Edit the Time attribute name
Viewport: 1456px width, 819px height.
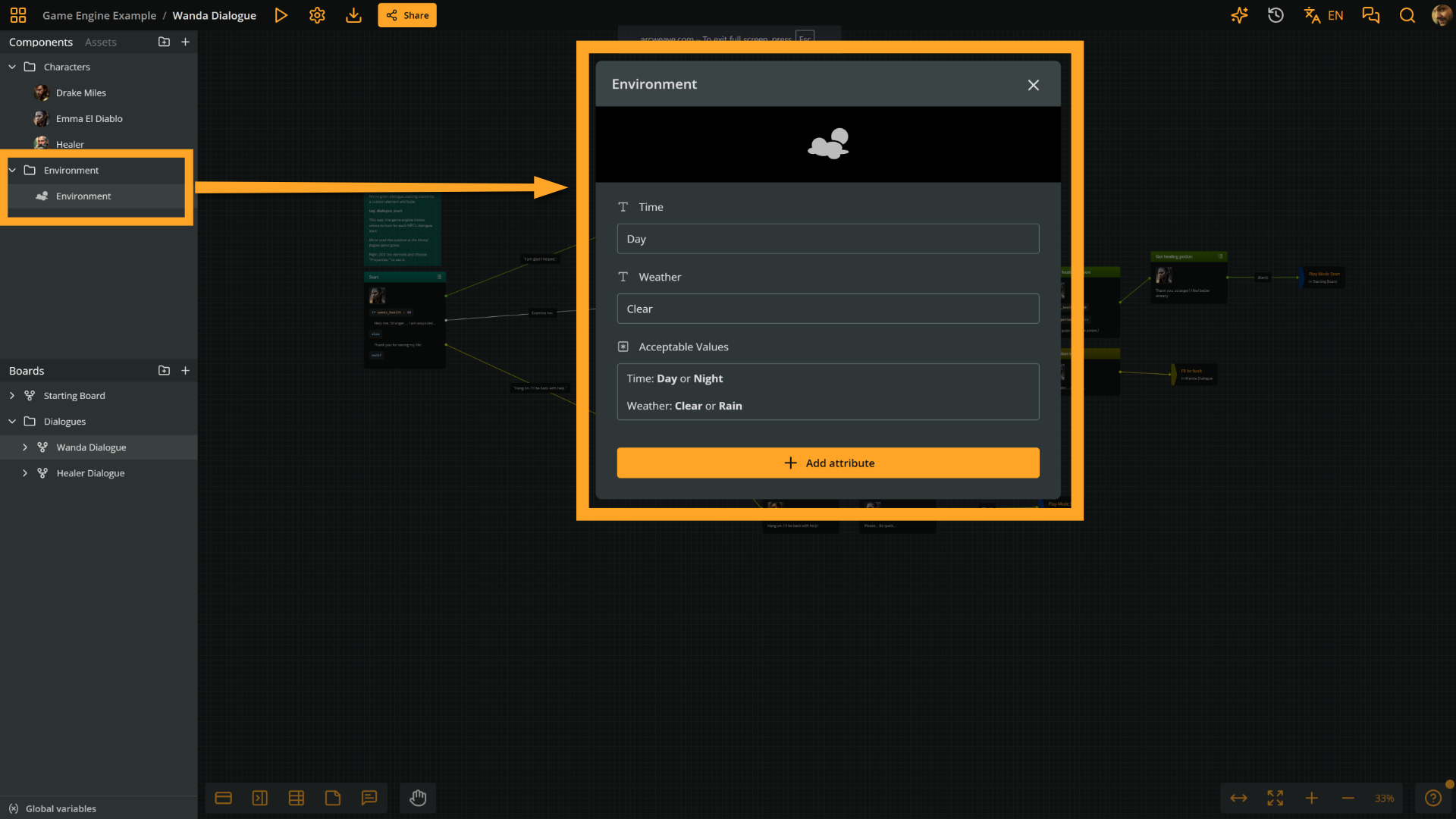(x=651, y=207)
